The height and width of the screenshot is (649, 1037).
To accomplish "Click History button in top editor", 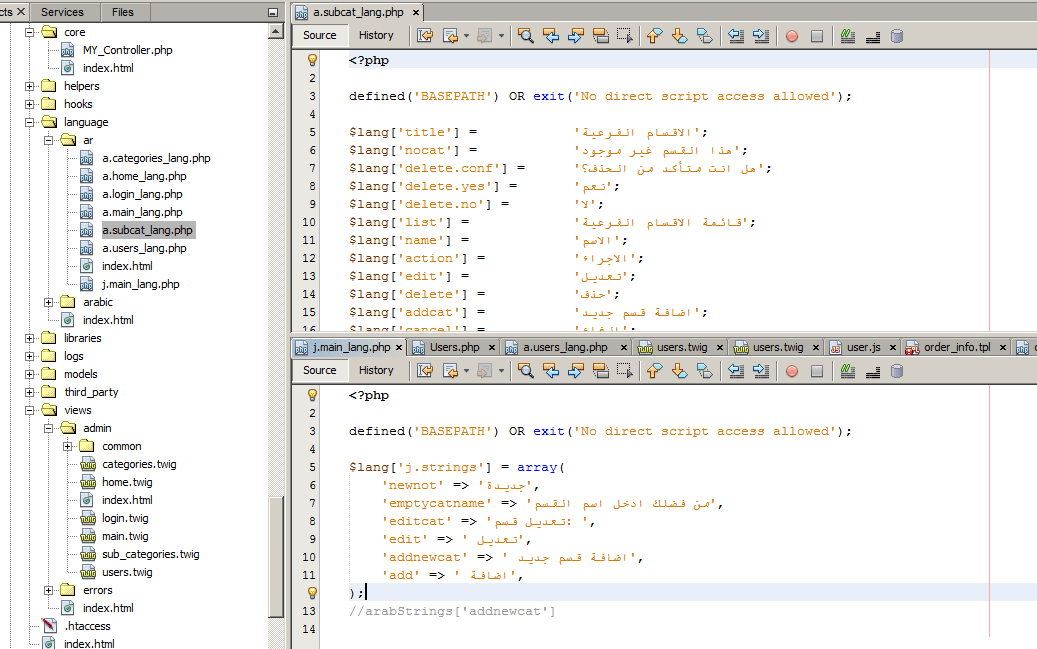I will (376, 35).
